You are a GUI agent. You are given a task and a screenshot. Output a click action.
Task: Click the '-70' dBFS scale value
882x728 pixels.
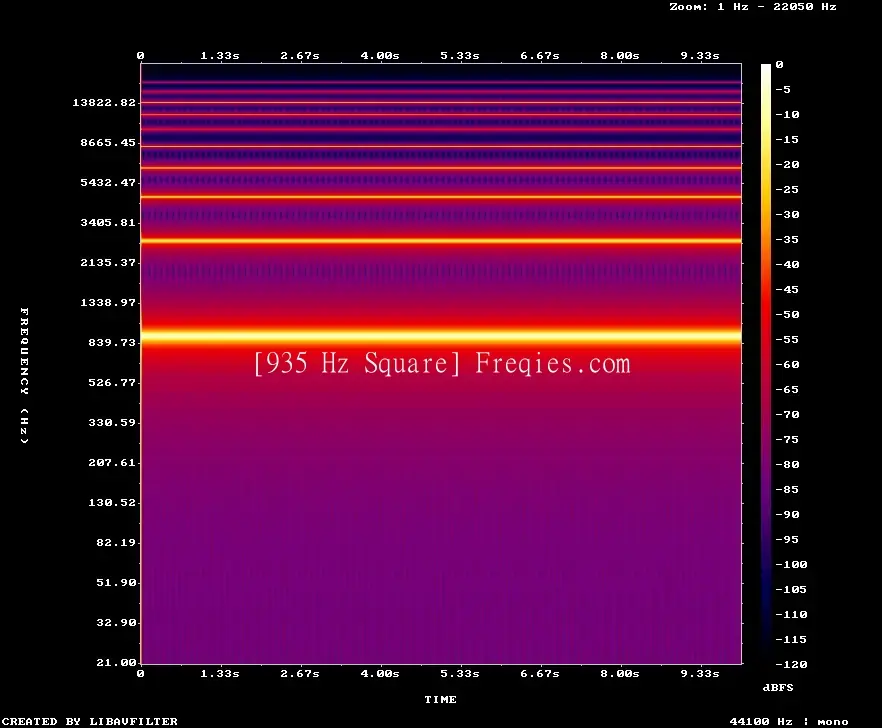click(x=787, y=415)
